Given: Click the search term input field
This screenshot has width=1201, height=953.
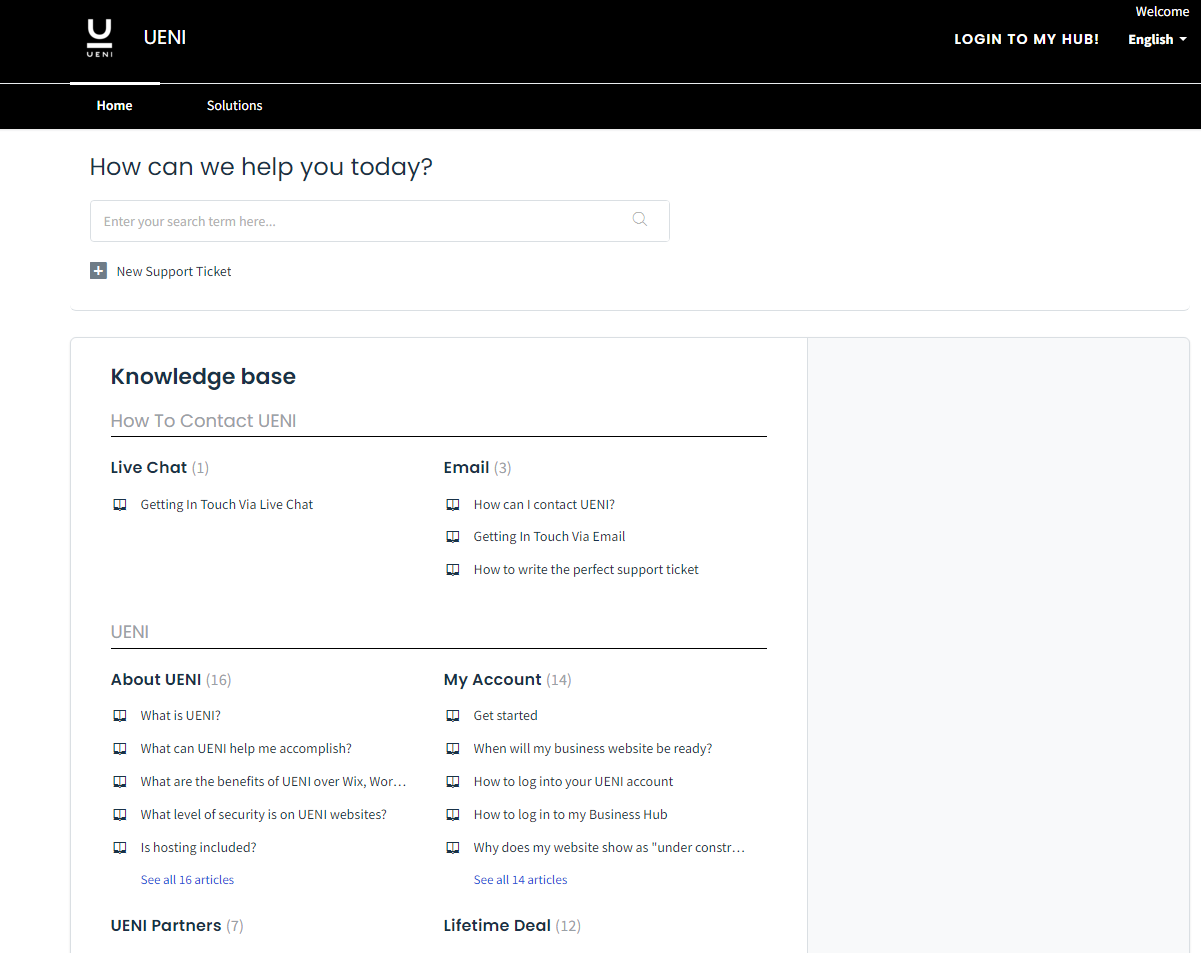Looking at the screenshot, I should [x=380, y=221].
